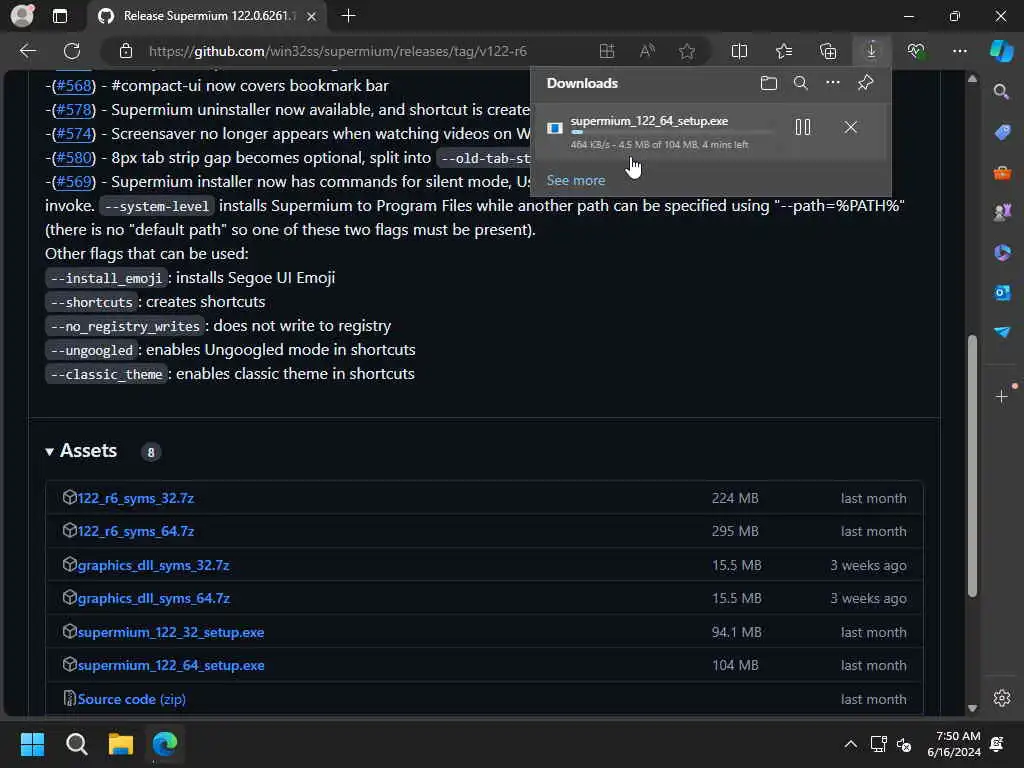Open issue #580 link
The height and width of the screenshot is (768, 1024).
click(x=73, y=158)
